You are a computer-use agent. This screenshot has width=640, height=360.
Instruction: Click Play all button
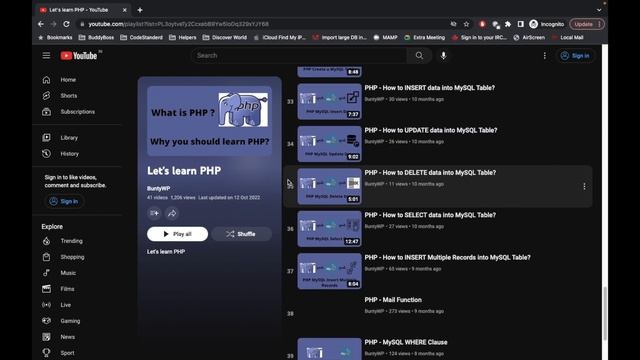(x=178, y=234)
